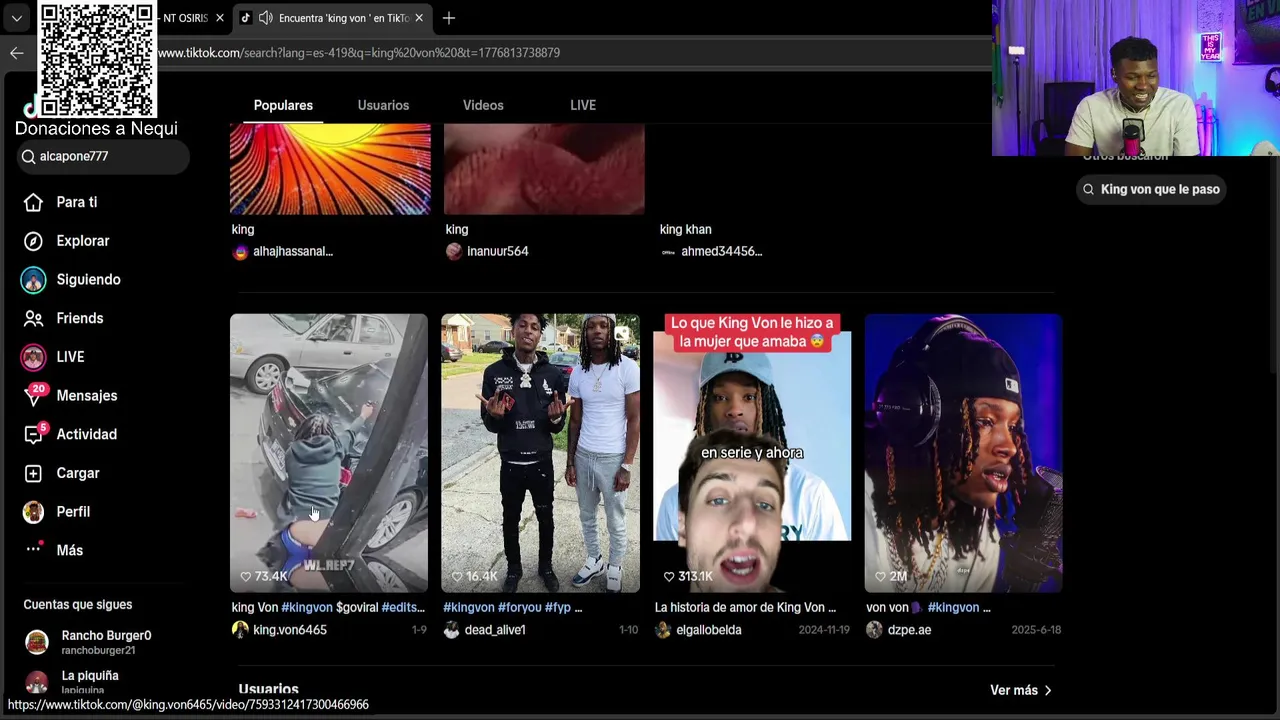Image resolution: width=1280 pixels, height=720 pixels.
Task: Play the headphones podcast video thumbnail
Action: (963, 453)
